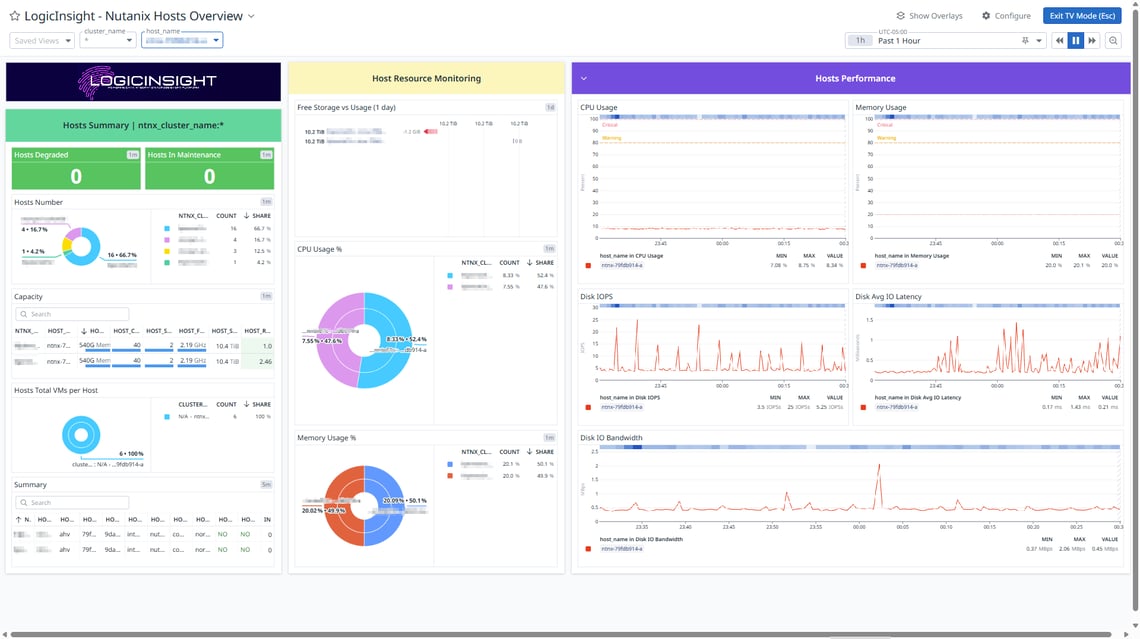Click red legend swatch under Disk Avg IO Latency
This screenshot has width=1140, height=639.
[863, 407]
